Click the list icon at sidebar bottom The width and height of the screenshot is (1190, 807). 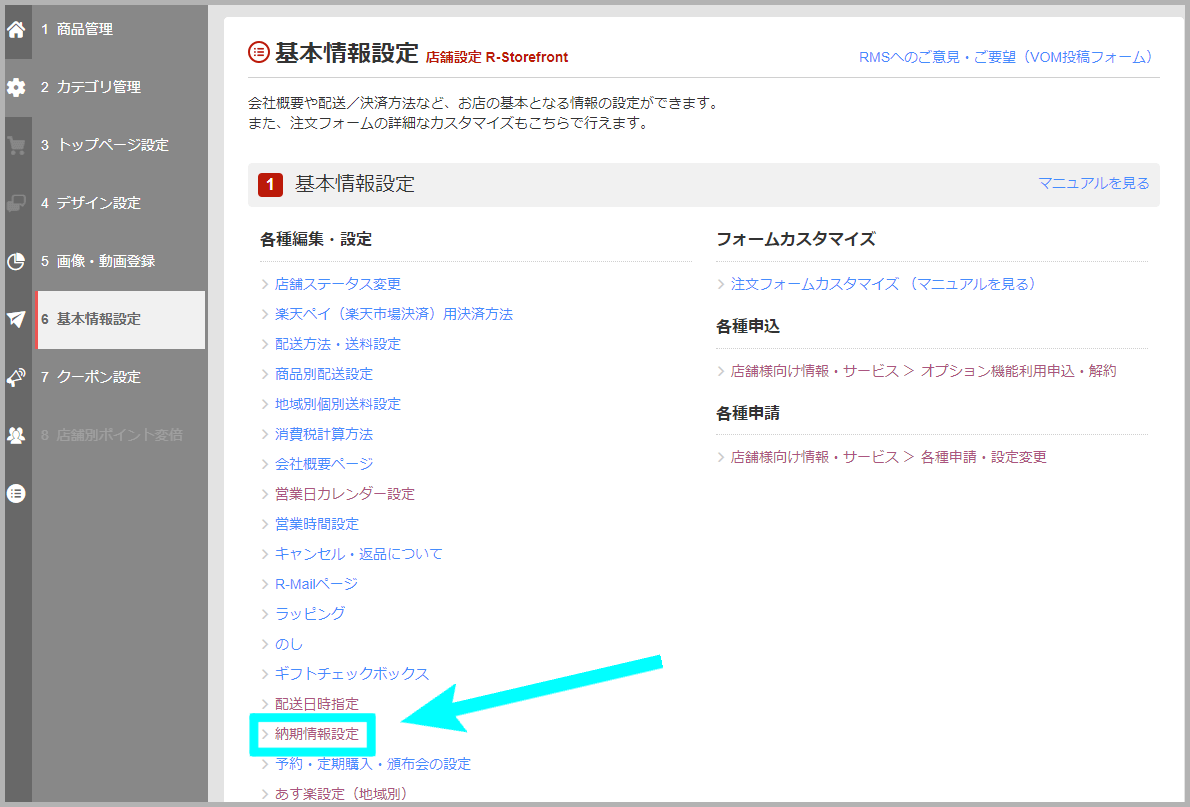coord(16,493)
